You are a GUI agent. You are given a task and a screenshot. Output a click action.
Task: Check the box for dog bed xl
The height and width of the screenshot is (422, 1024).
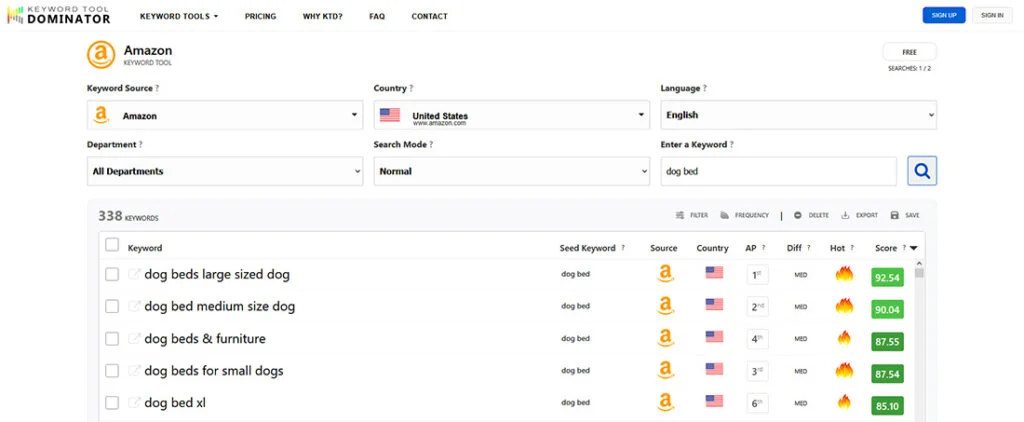[112, 403]
